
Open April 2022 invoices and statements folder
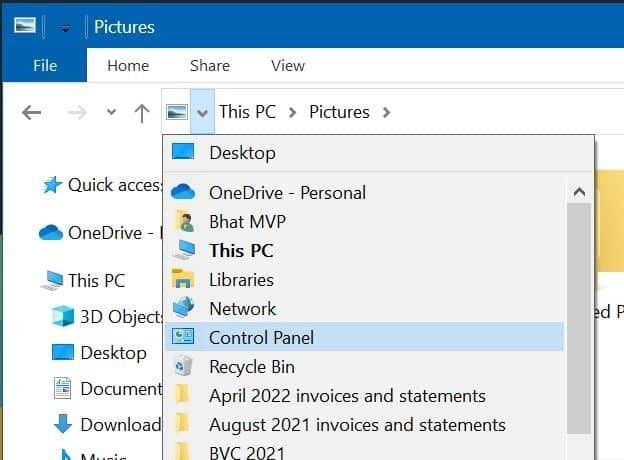click(347, 396)
